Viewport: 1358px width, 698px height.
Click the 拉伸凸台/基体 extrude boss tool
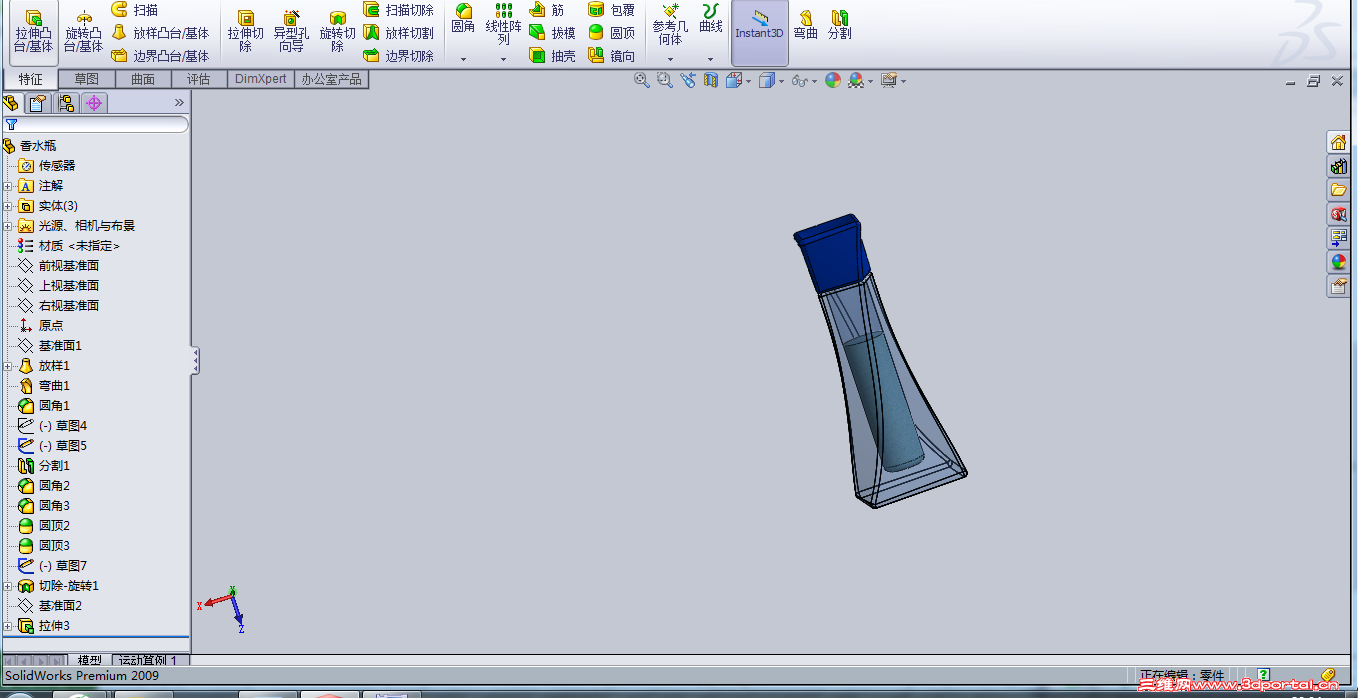click(x=34, y=32)
